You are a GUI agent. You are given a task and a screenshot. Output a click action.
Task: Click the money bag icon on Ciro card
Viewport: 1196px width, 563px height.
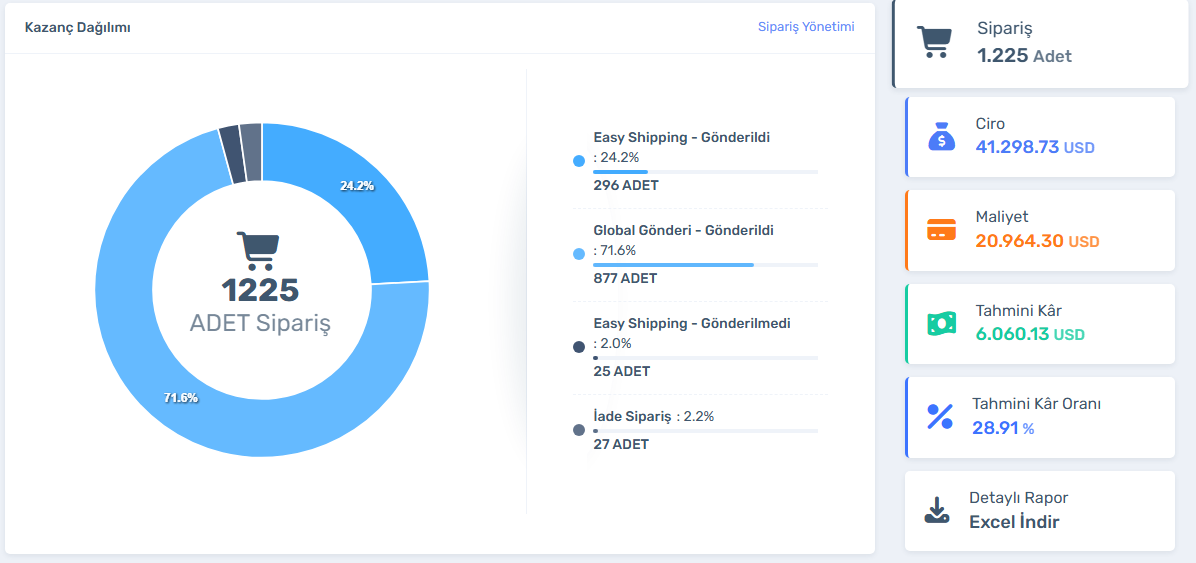[x=941, y=137]
